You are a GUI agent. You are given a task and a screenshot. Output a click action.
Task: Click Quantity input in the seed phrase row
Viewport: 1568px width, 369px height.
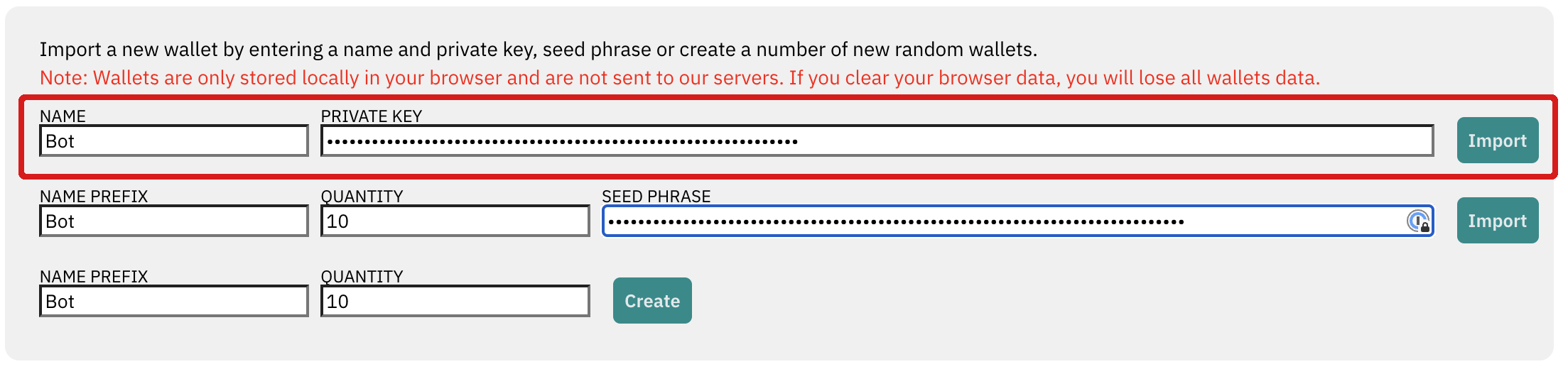click(x=455, y=221)
